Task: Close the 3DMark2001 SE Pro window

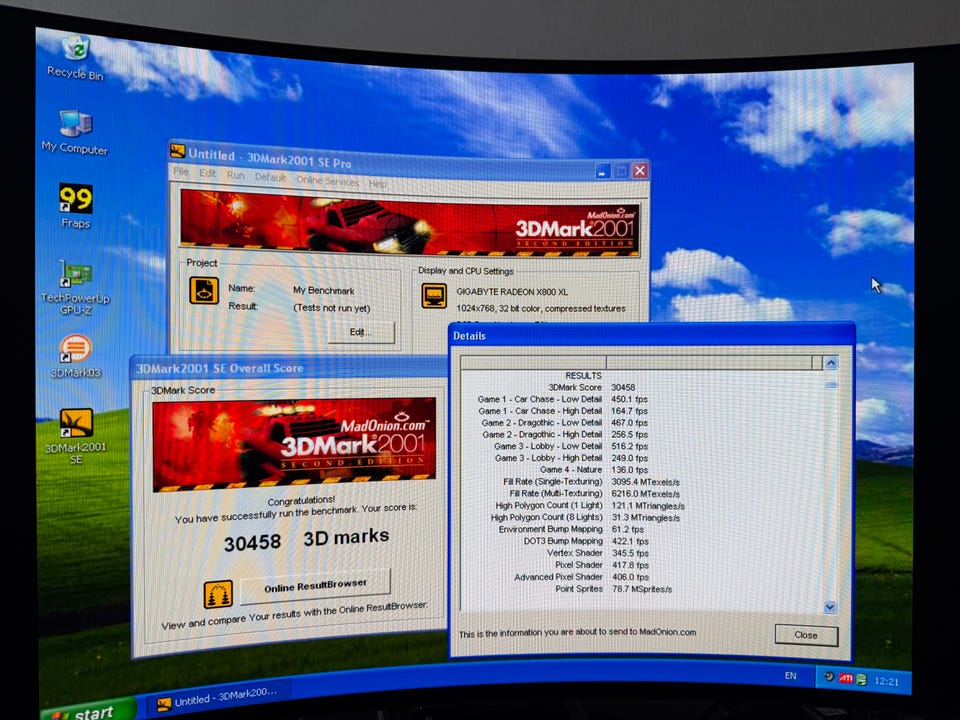Action: click(x=640, y=170)
